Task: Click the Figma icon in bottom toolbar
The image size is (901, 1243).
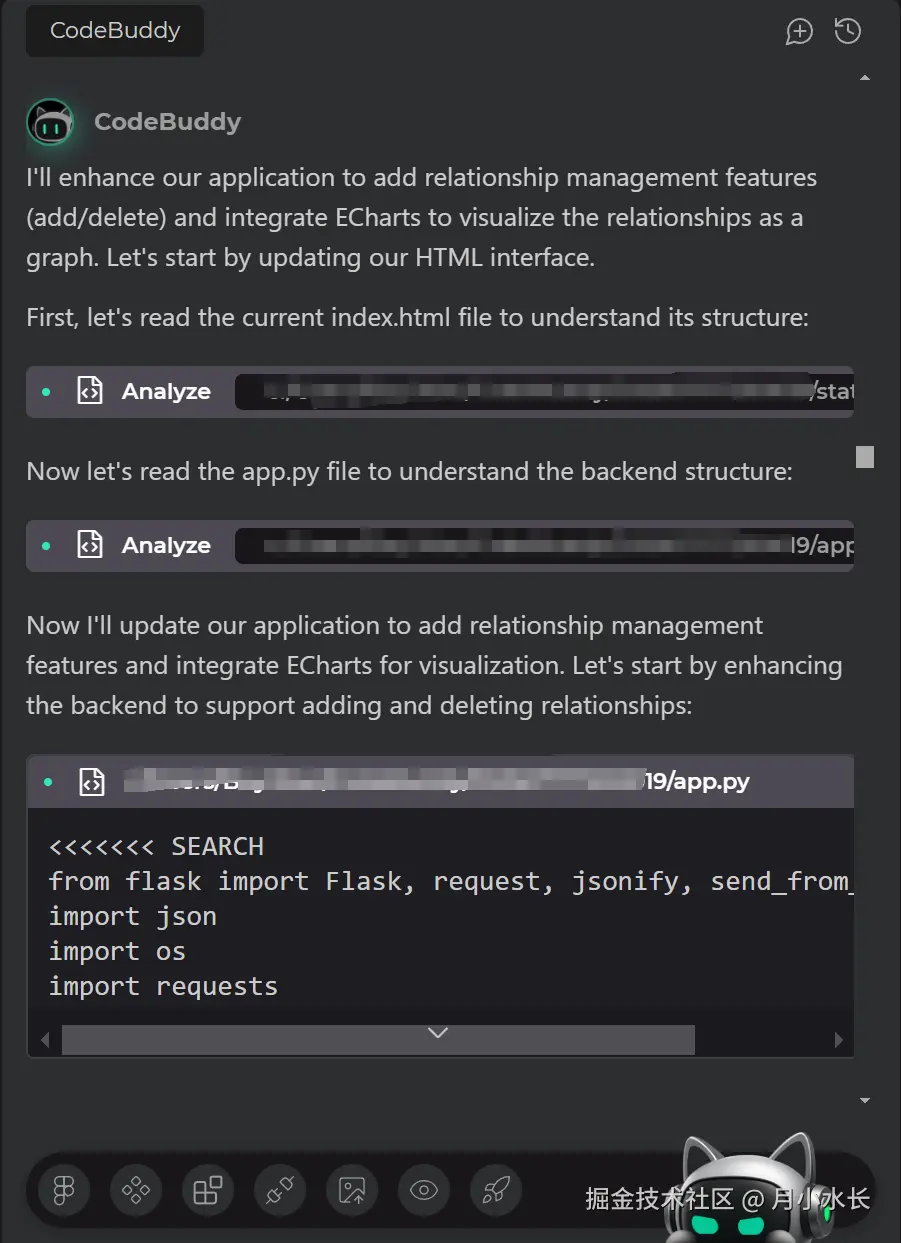Action: coord(64,1190)
